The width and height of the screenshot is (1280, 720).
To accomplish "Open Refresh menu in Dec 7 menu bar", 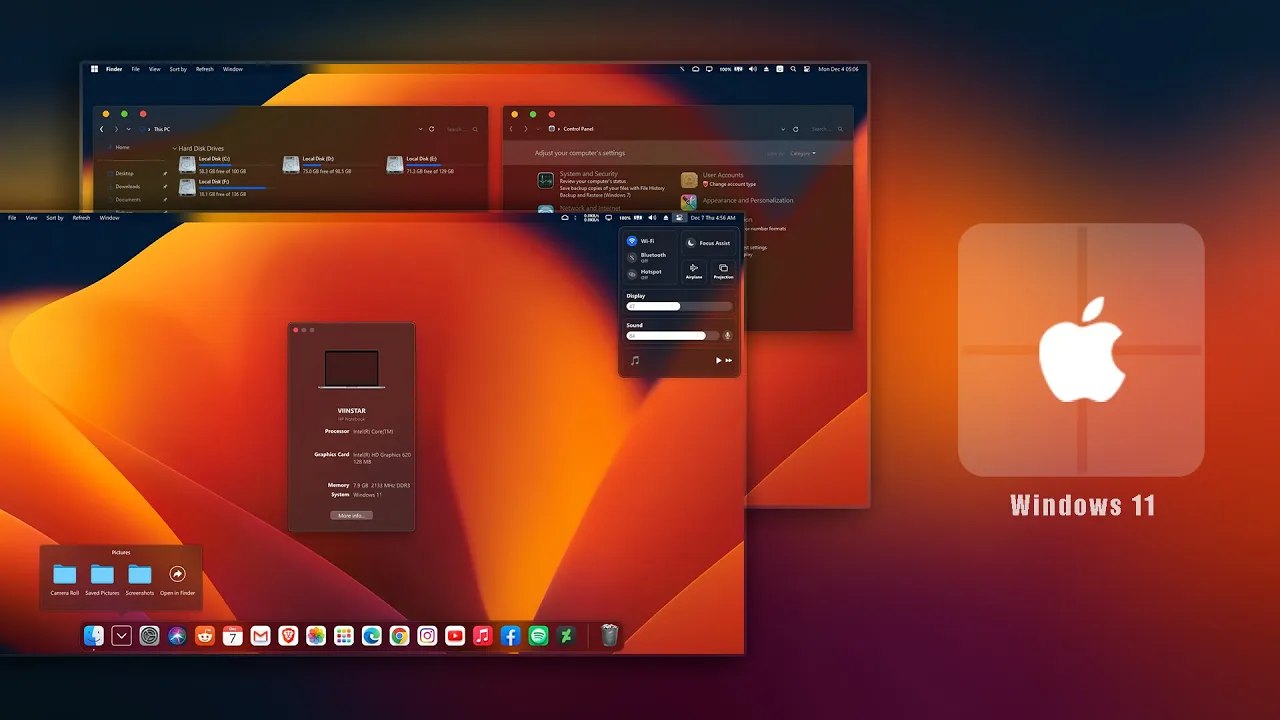I will [x=81, y=217].
